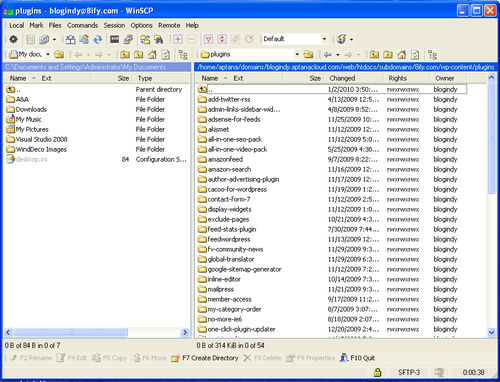Open the Help menu

(x=192, y=25)
